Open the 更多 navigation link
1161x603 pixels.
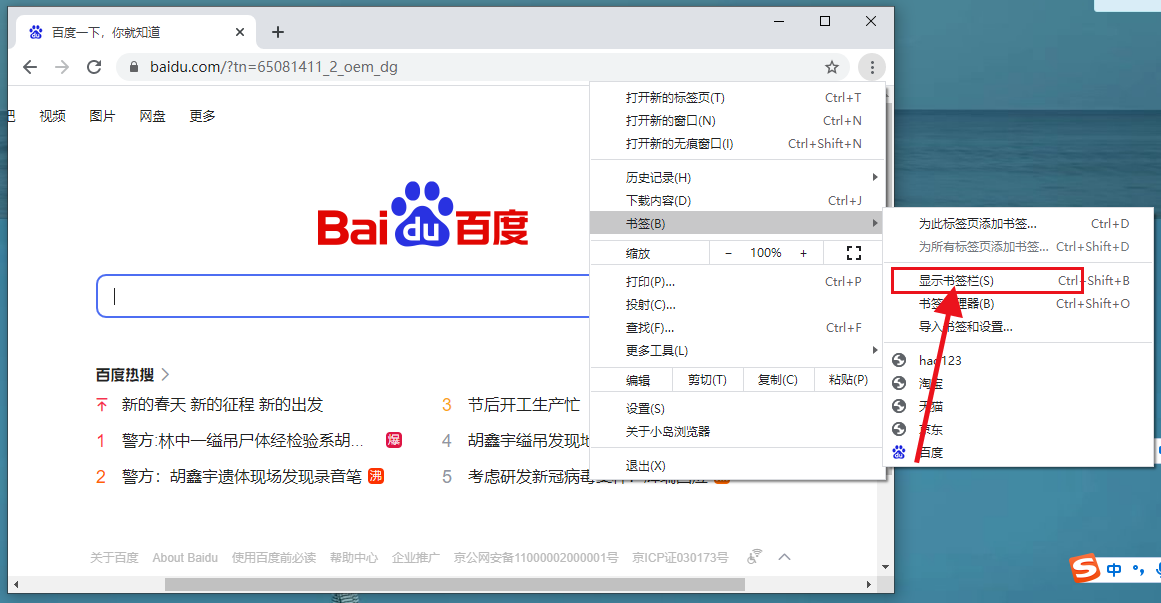tap(202, 116)
